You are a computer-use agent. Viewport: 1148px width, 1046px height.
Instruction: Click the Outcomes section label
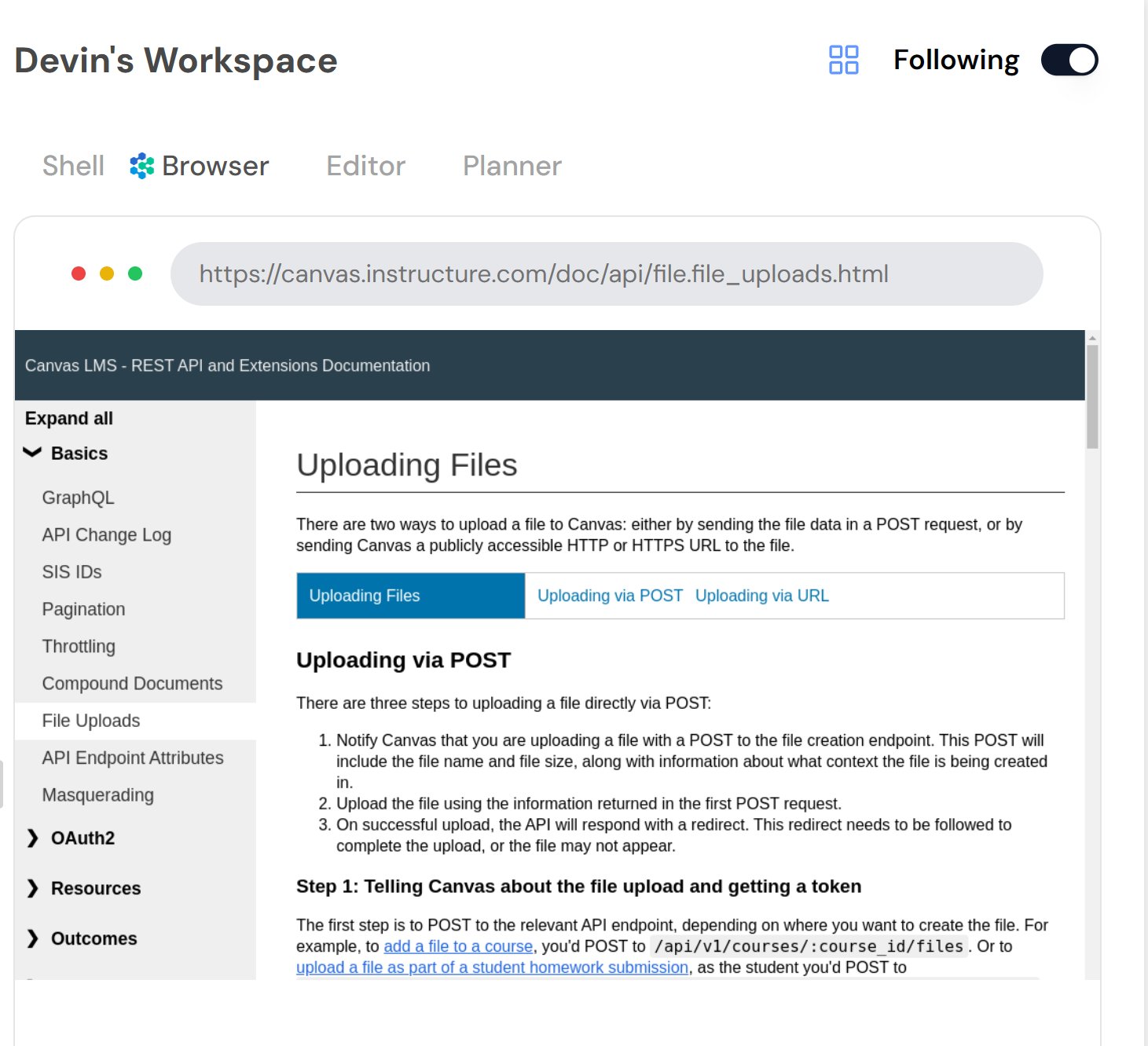(94, 939)
